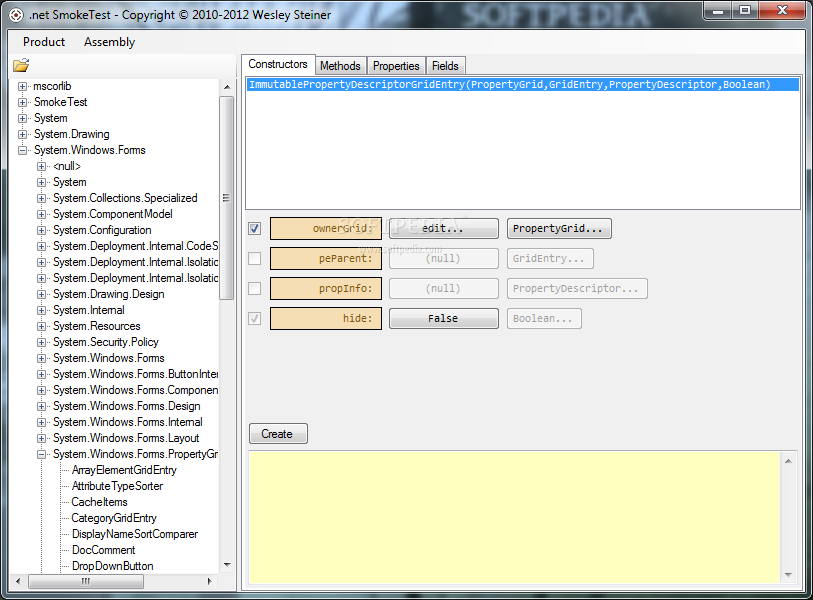Expand System.Windows.Forms.Layout node
This screenshot has width=813, height=600.
41,438
